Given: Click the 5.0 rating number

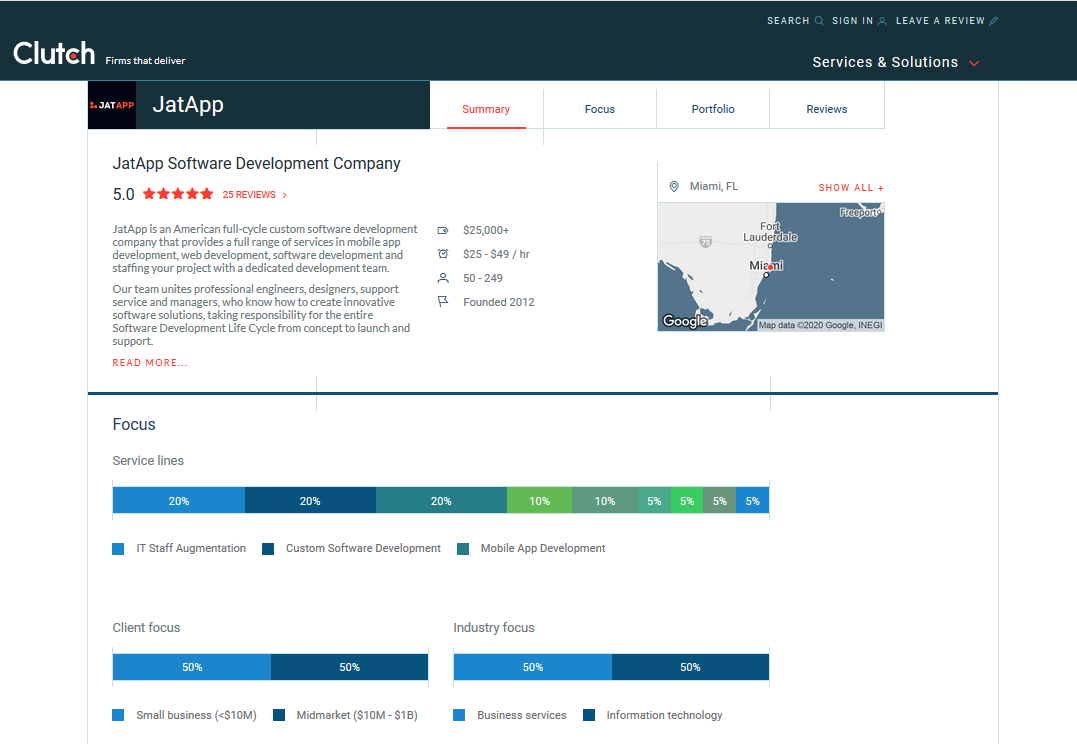Looking at the screenshot, I should click(x=124, y=194).
